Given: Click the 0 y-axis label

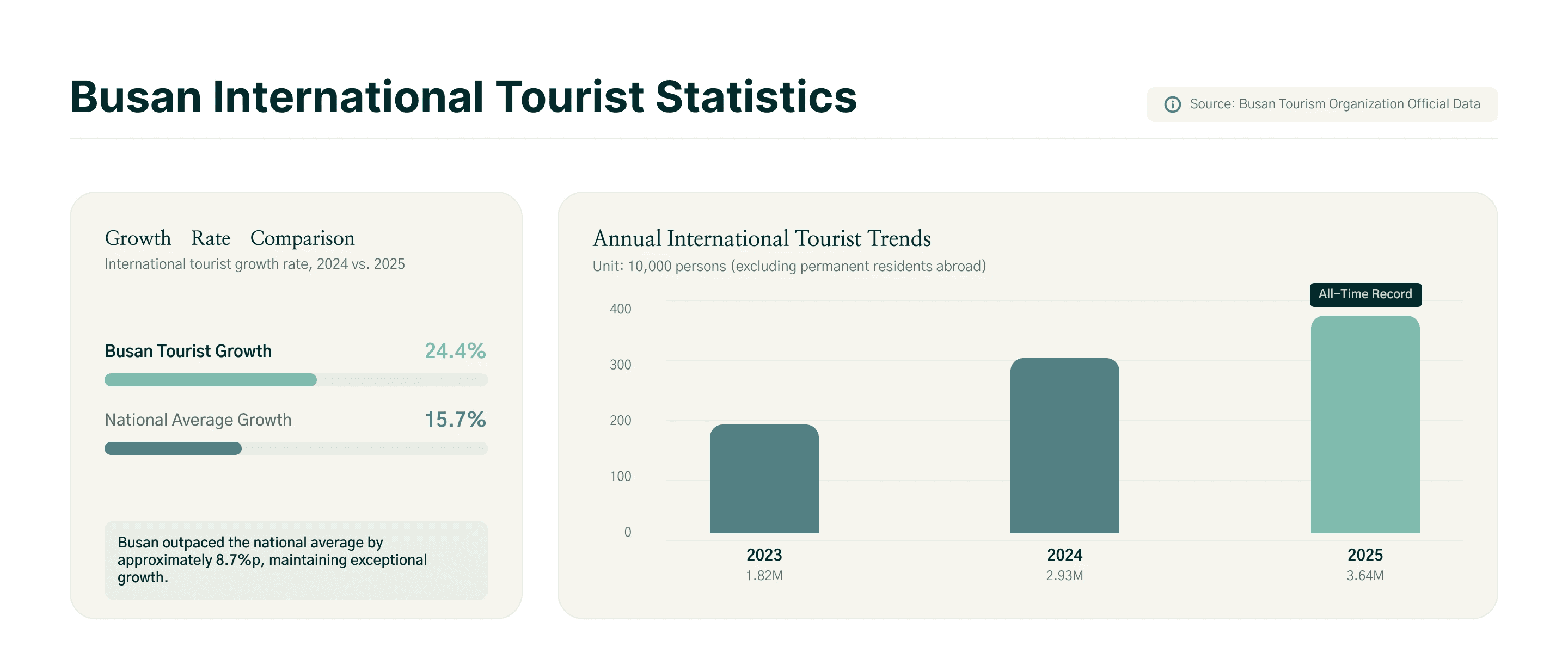Looking at the screenshot, I should pyautogui.click(x=628, y=532).
